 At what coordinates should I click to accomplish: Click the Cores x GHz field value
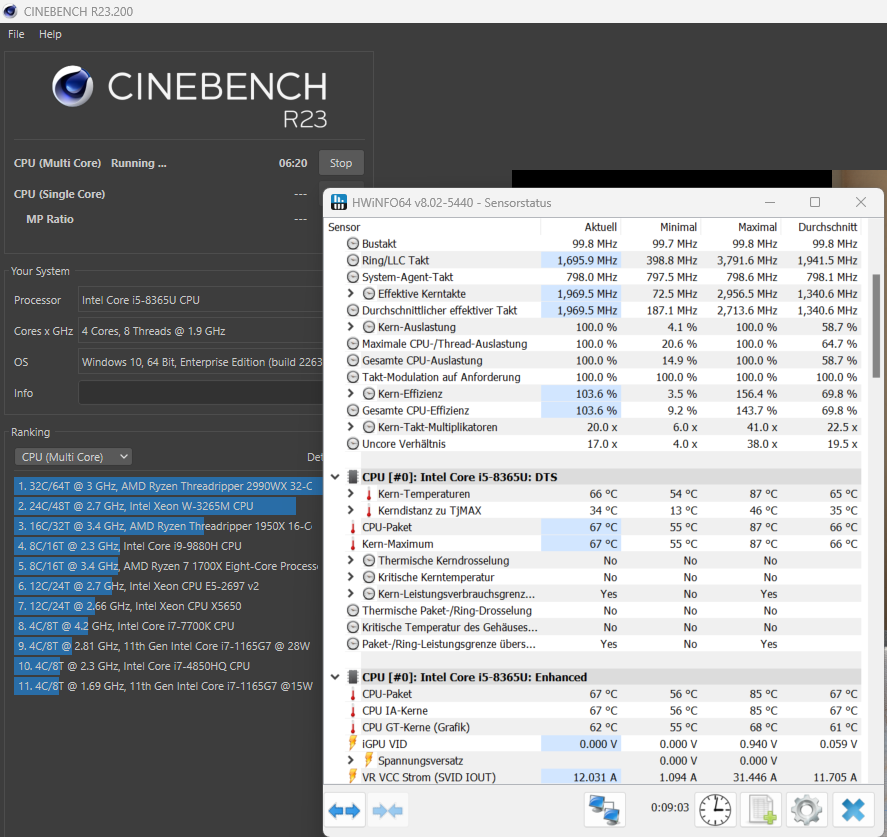[200, 331]
